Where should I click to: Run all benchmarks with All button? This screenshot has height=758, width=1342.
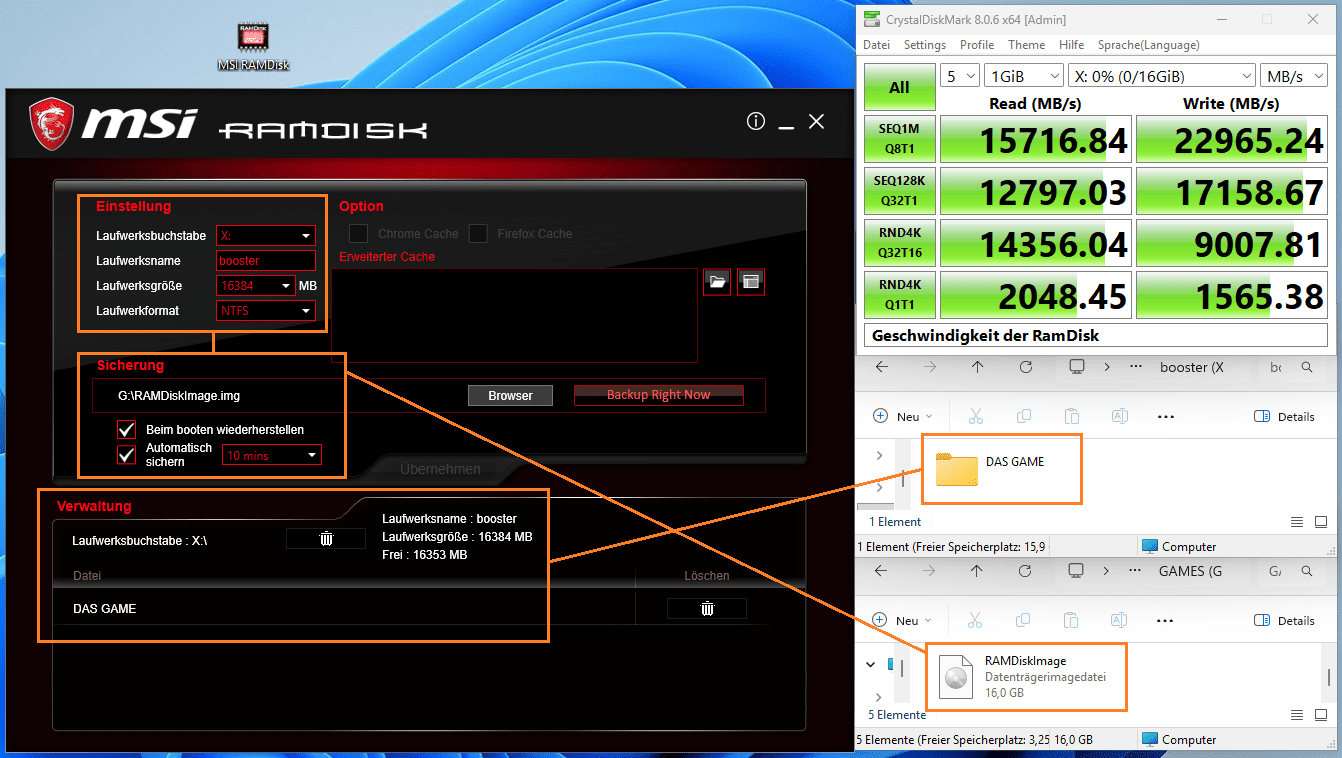point(899,88)
